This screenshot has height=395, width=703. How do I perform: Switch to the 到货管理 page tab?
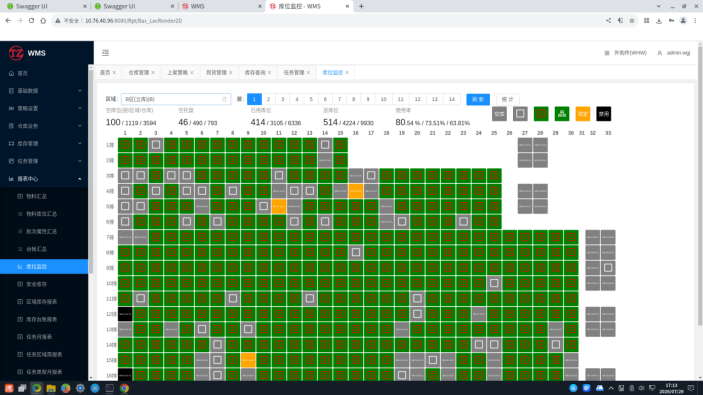pos(217,73)
